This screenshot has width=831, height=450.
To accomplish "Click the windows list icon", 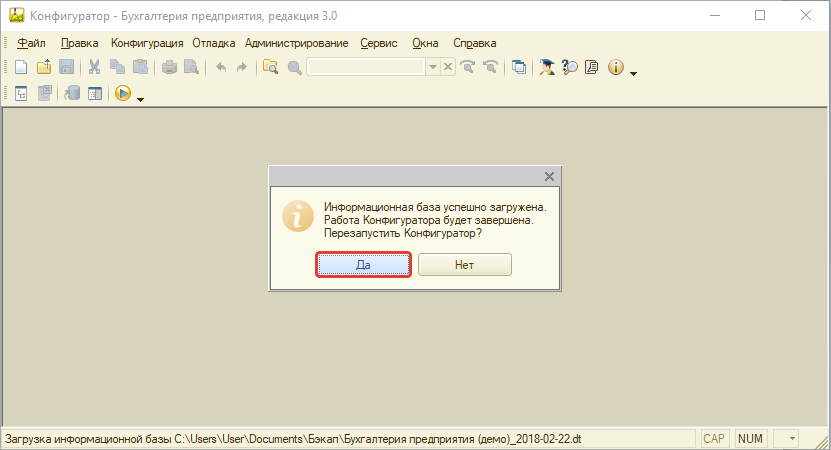I will 519,67.
